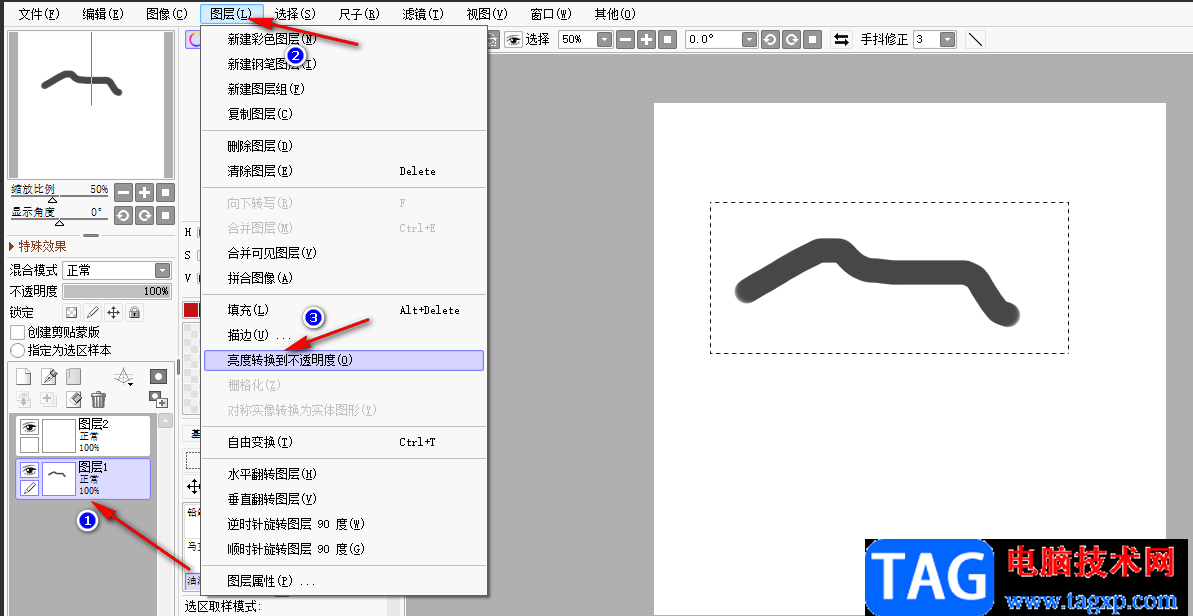
Task: Select the straight line drawing mode icon
Action: click(x=975, y=40)
